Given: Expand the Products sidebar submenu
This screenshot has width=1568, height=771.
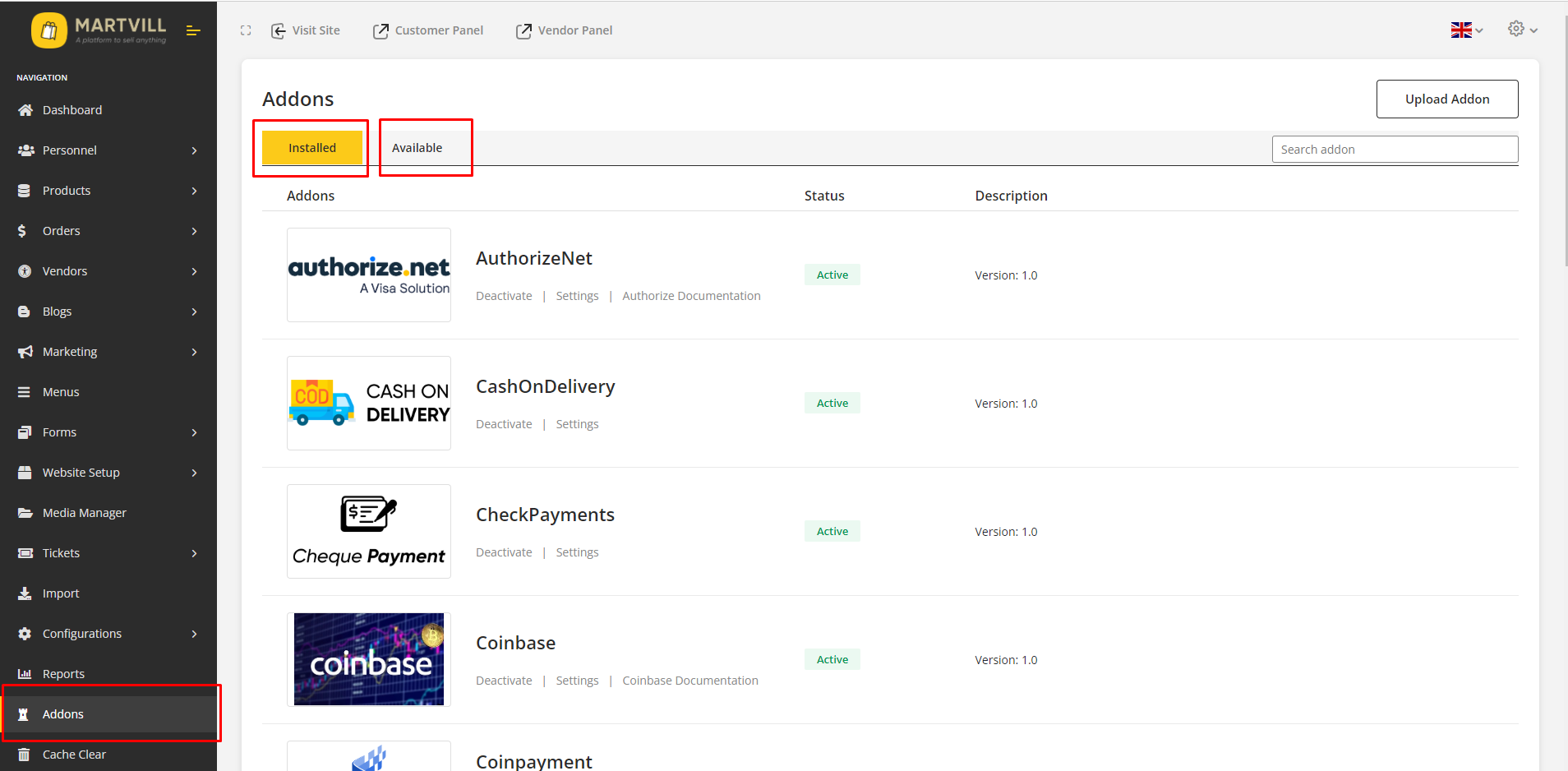Looking at the screenshot, I should [x=194, y=191].
